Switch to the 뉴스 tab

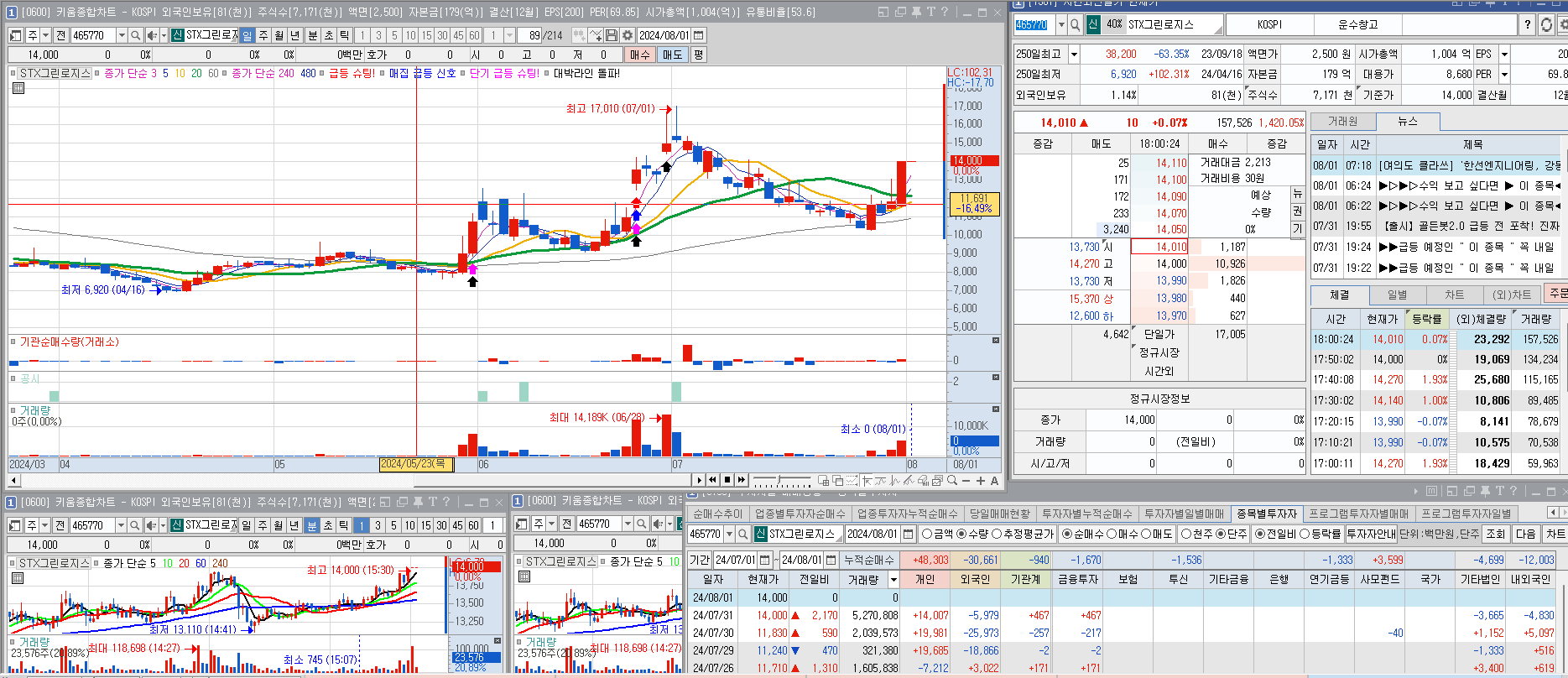click(1408, 122)
